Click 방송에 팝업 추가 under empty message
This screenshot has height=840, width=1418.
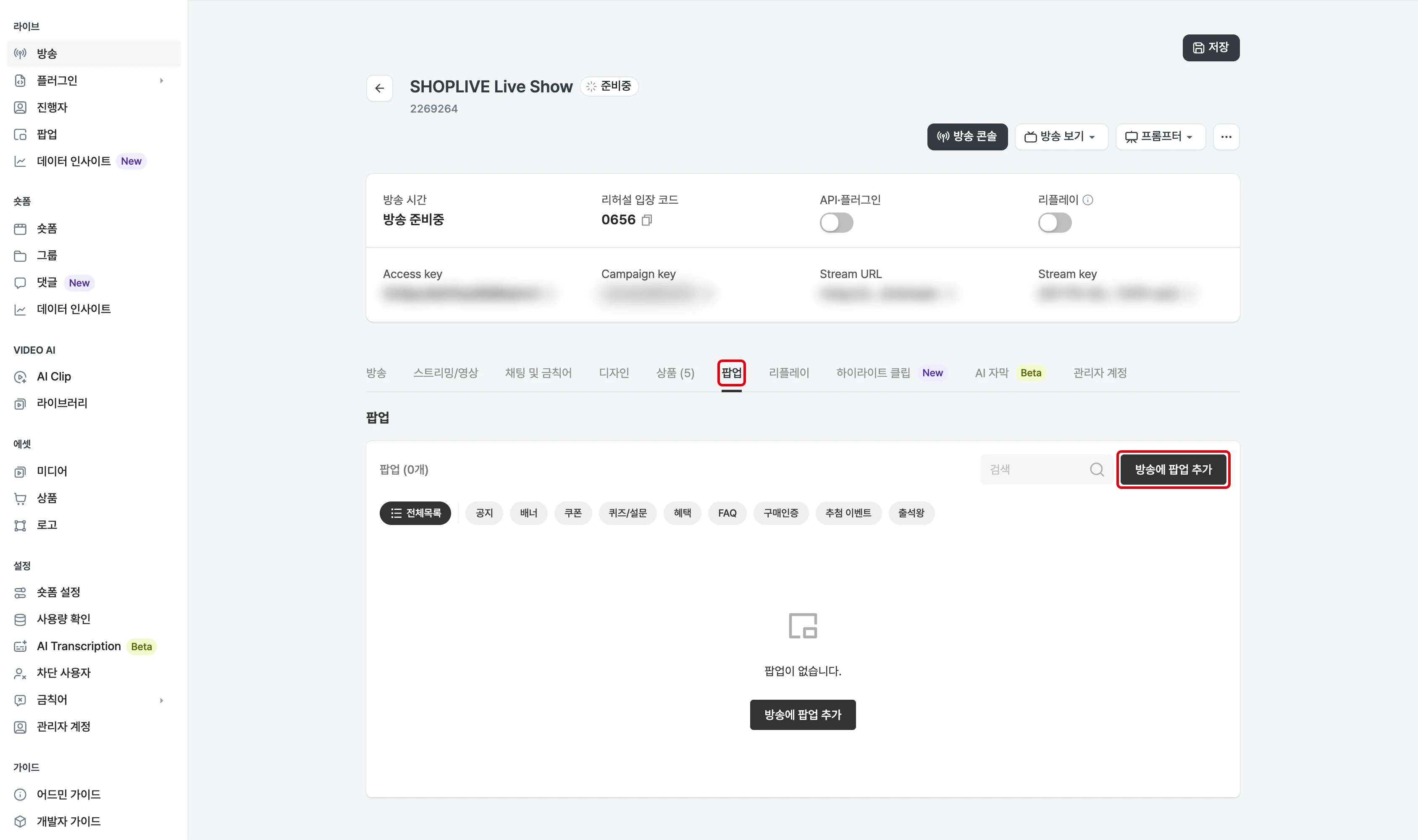pyautogui.click(x=803, y=715)
